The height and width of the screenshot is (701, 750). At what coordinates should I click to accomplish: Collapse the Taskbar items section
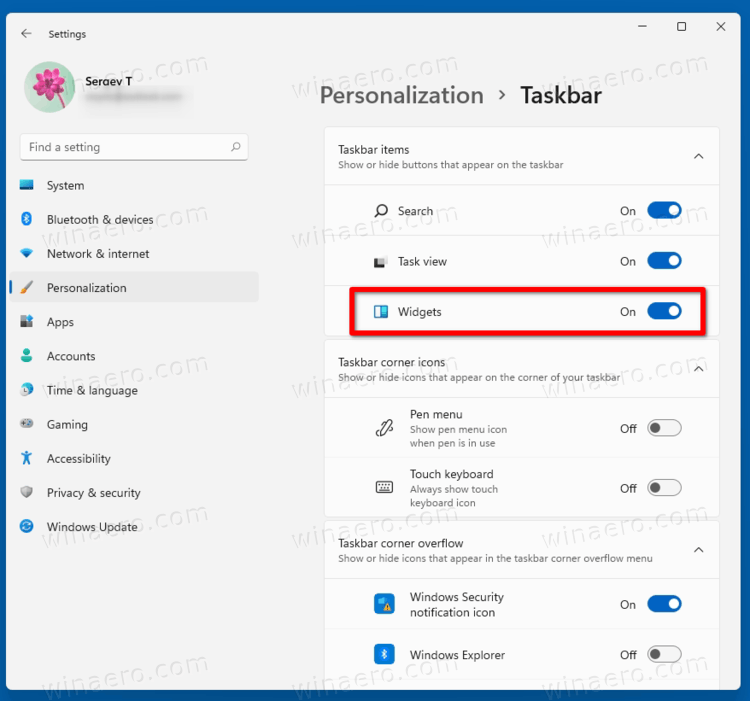[x=699, y=156]
